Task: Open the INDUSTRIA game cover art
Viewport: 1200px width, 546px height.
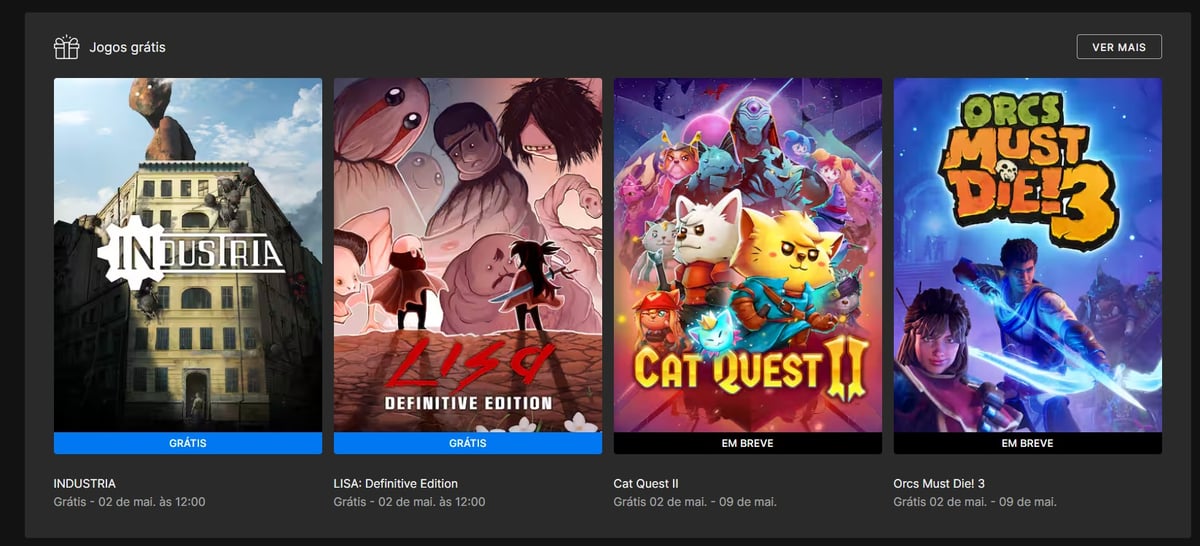Action: click(x=188, y=255)
